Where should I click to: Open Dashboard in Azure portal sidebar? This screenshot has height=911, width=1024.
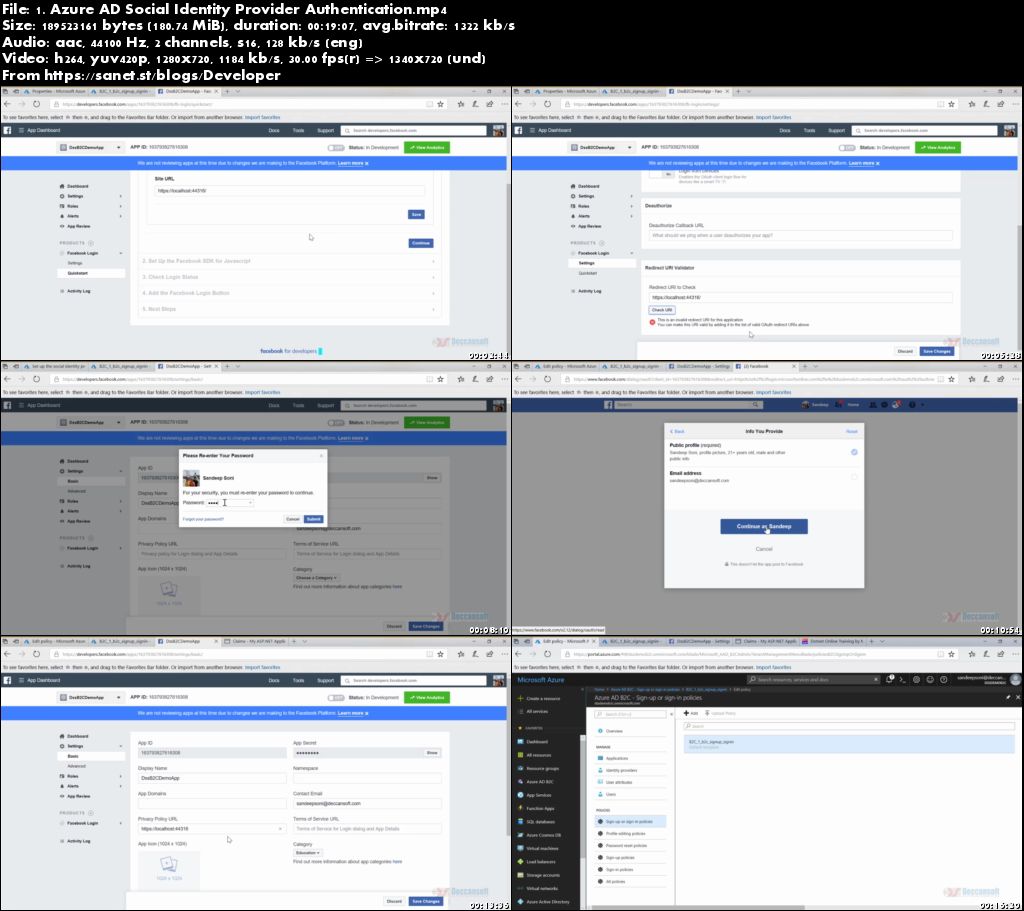(533, 741)
